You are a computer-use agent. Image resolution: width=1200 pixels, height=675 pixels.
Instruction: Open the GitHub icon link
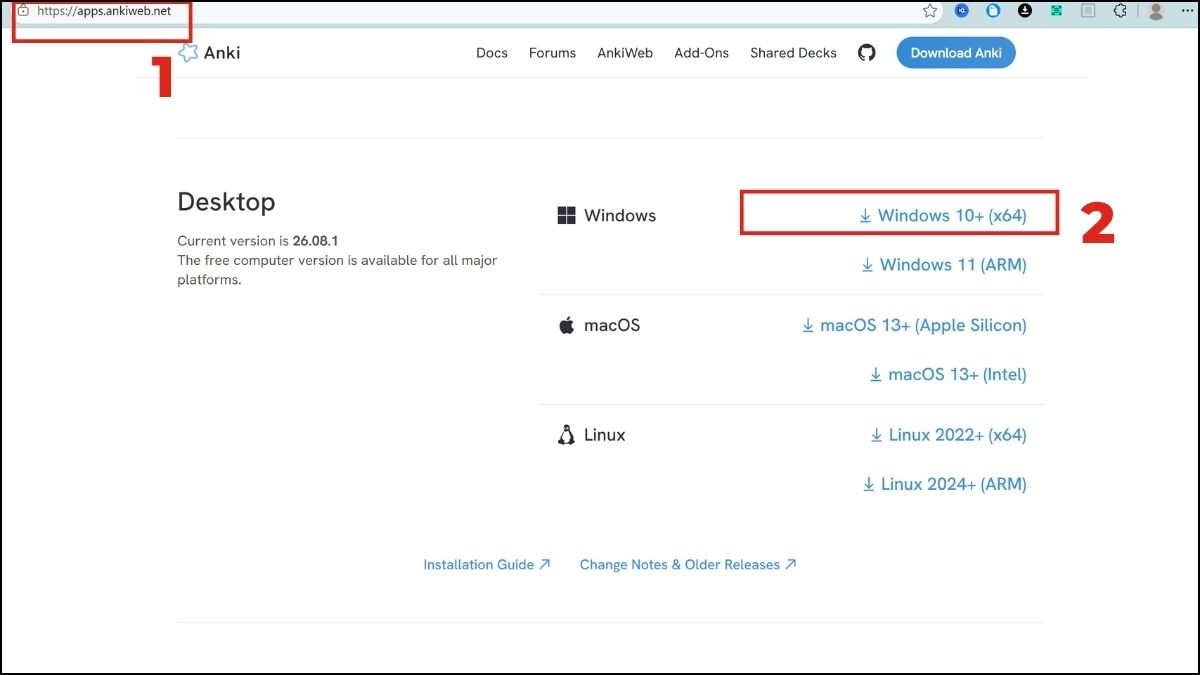pyautogui.click(x=866, y=53)
